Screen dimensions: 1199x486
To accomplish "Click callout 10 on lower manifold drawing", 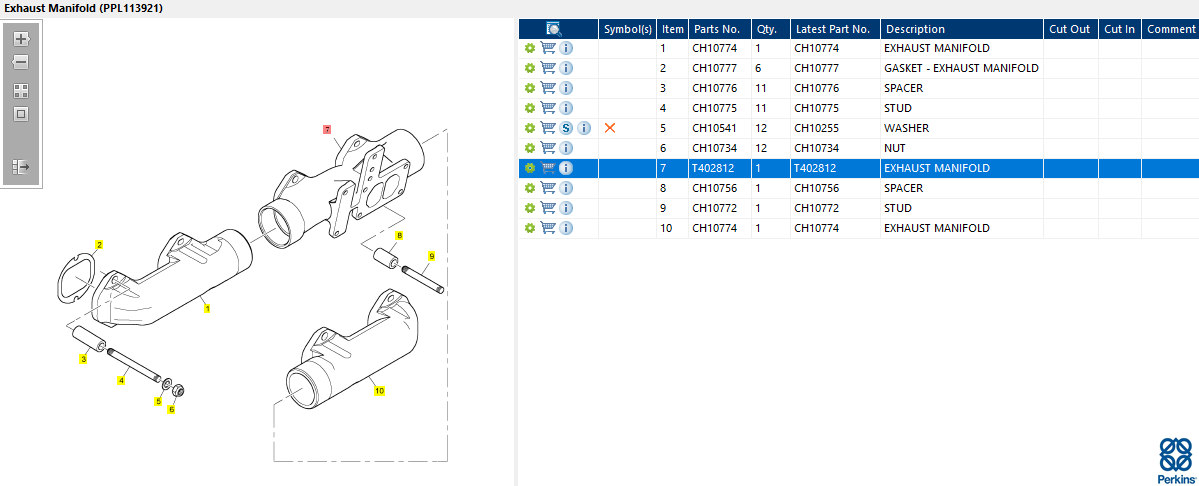I will click(x=379, y=390).
